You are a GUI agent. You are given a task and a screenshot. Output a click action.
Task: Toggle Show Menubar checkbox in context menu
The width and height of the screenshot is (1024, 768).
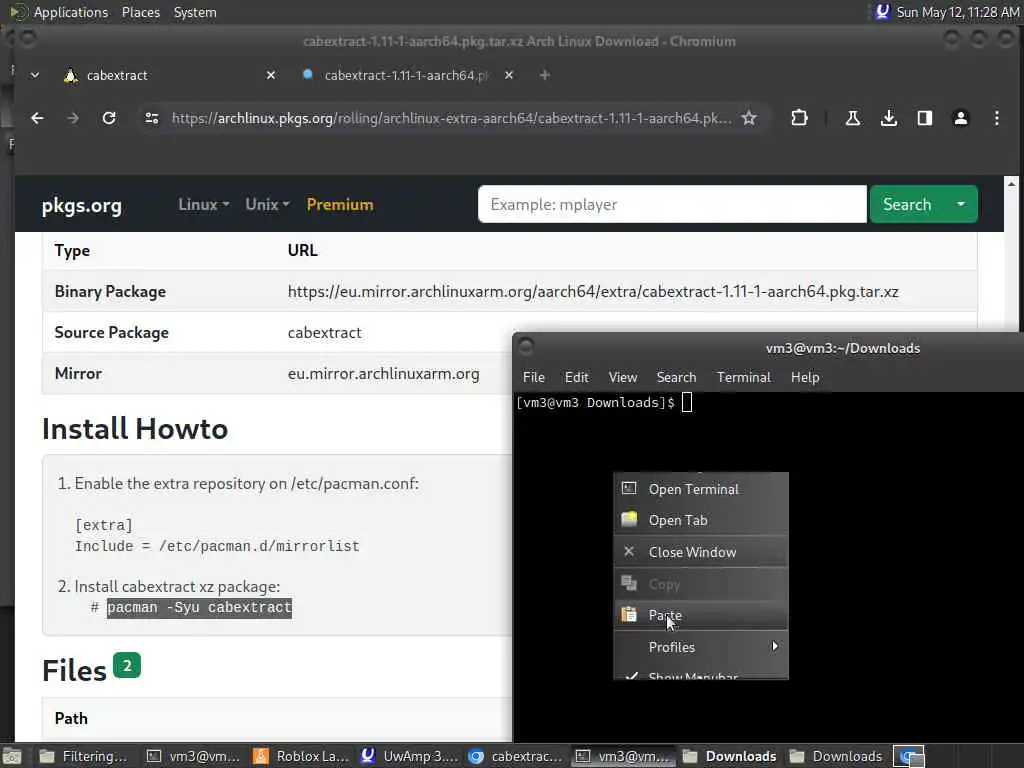(701, 675)
